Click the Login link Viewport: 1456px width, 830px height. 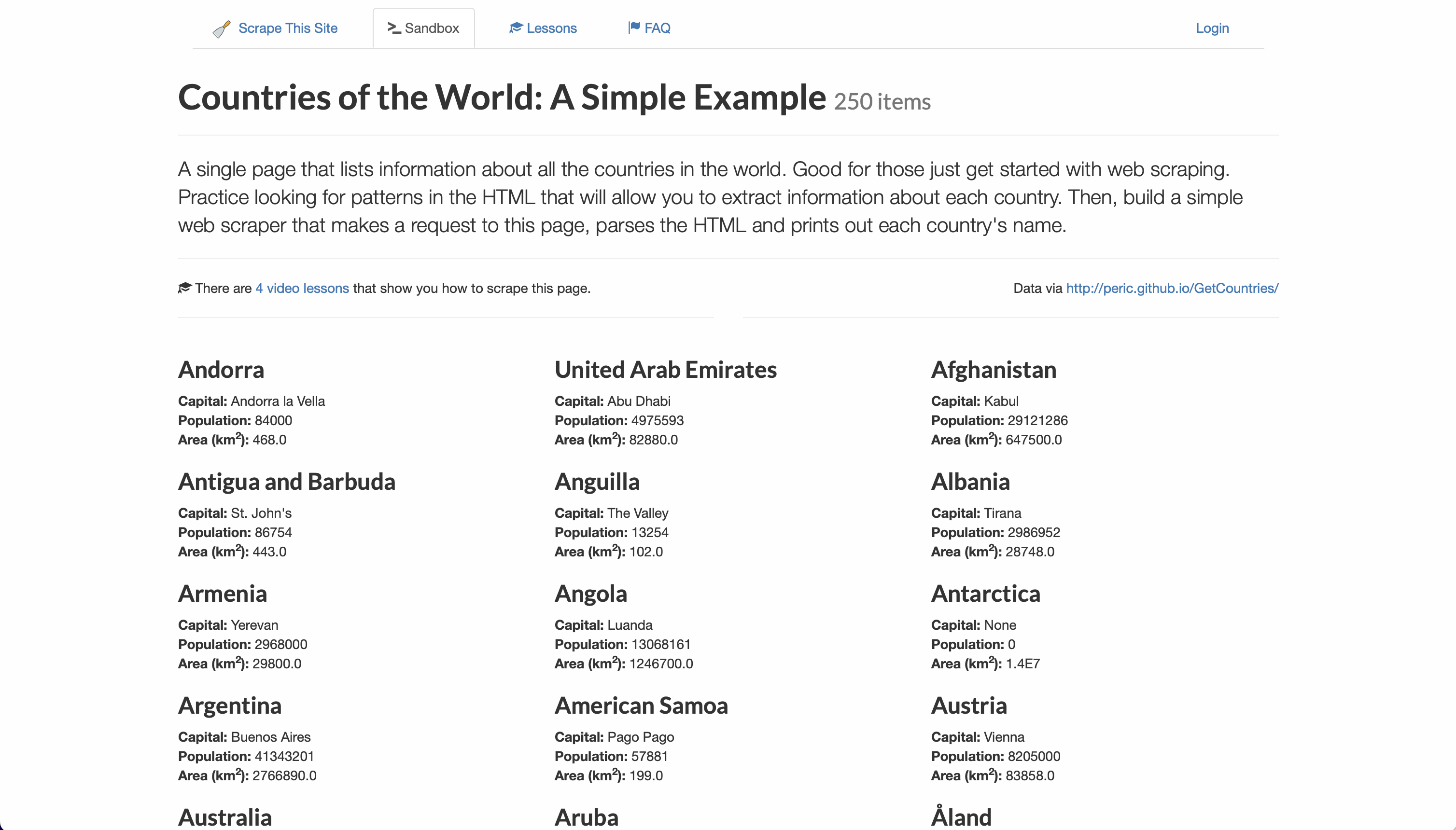(1212, 28)
